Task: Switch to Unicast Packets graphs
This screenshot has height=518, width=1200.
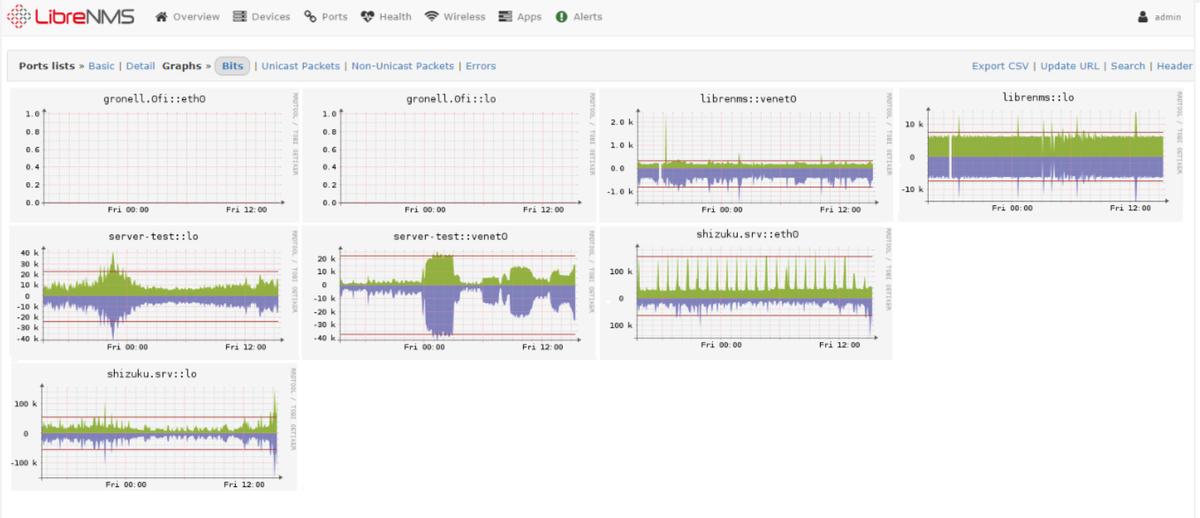Action: (x=301, y=66)
